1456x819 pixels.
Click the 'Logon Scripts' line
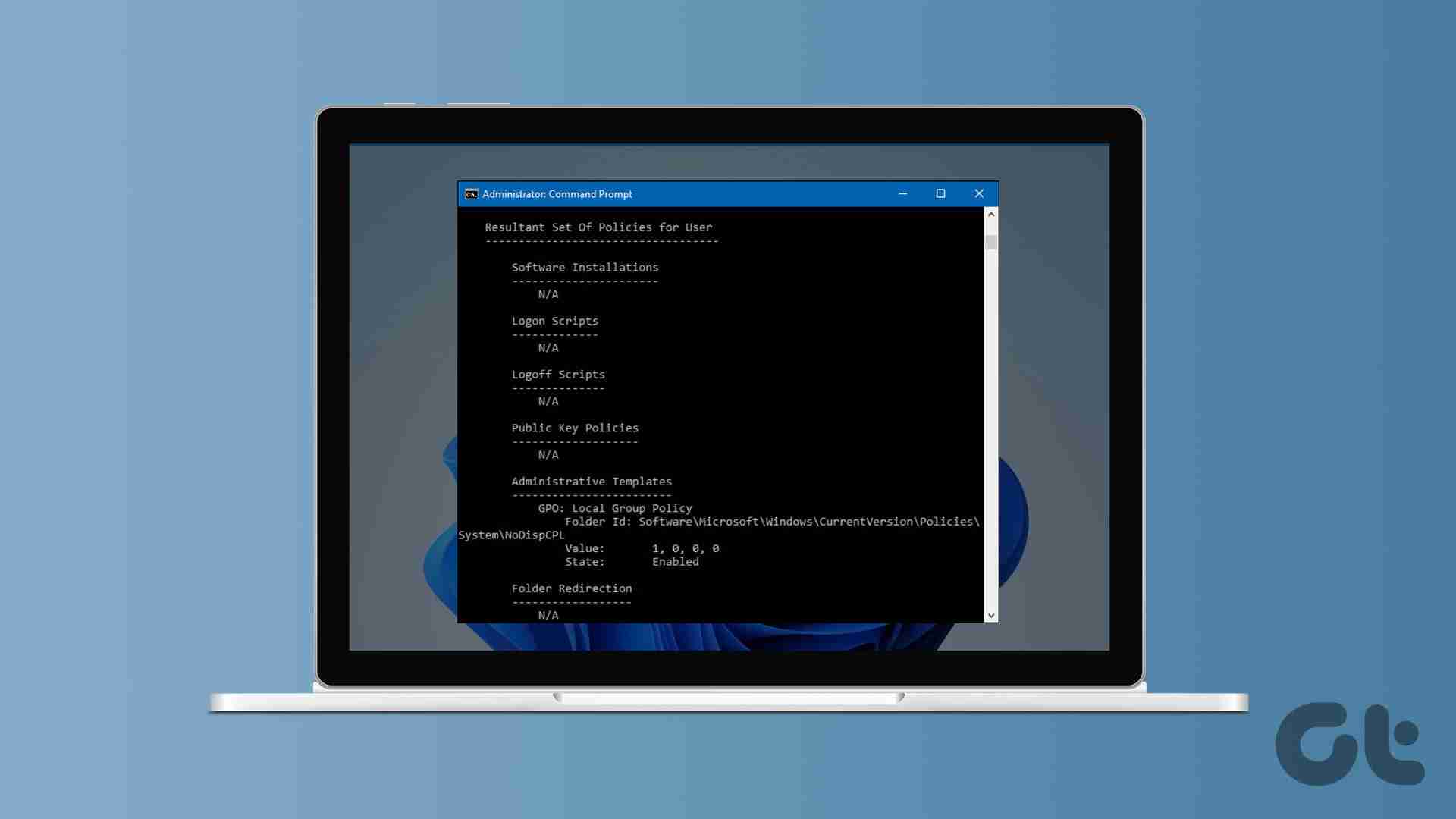point(554,321)
